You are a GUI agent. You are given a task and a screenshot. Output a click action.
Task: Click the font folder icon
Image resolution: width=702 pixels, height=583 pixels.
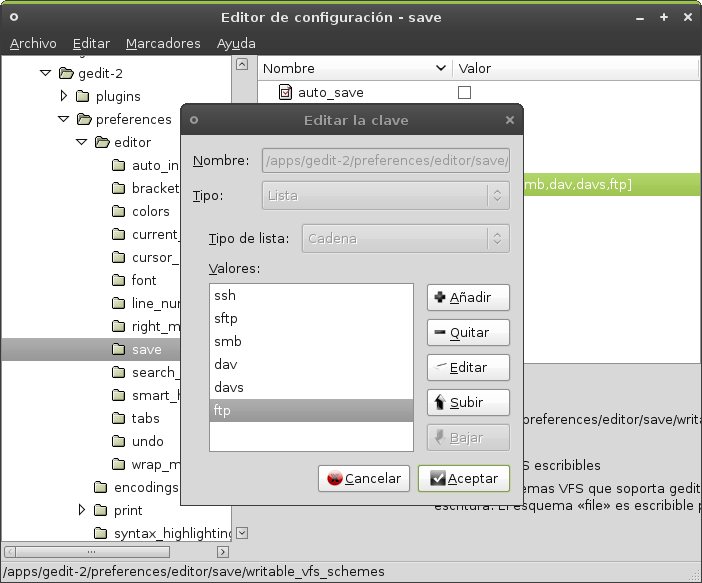click(118, 280)
